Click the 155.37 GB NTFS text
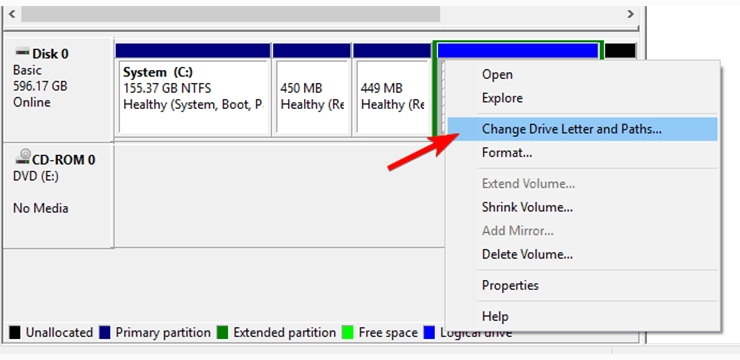Viewport: 740px width, 360px height. 167,88
